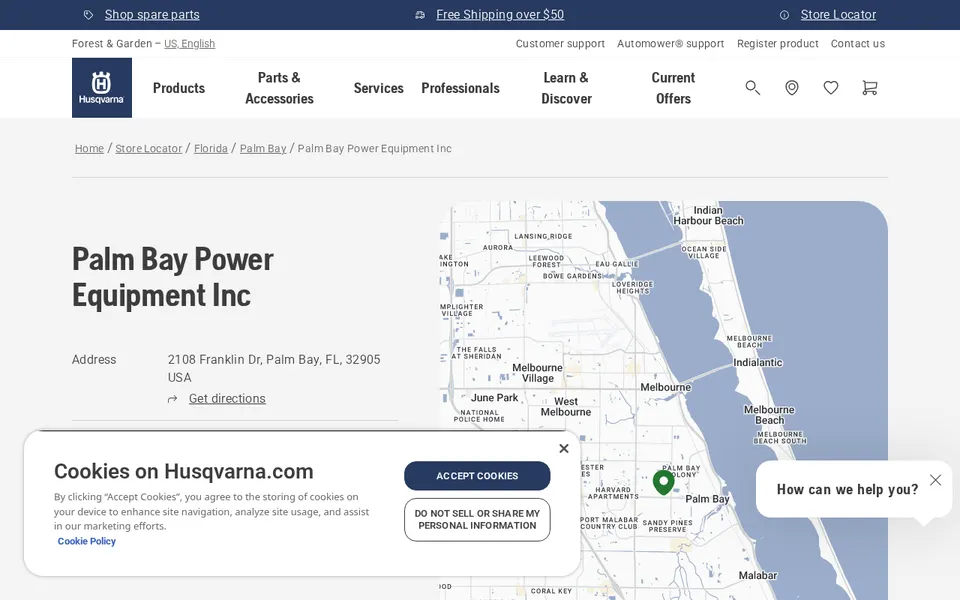960x600 pixels.
Task: Click the Melbourne label on the map
Action: click(x=666, y=388)
